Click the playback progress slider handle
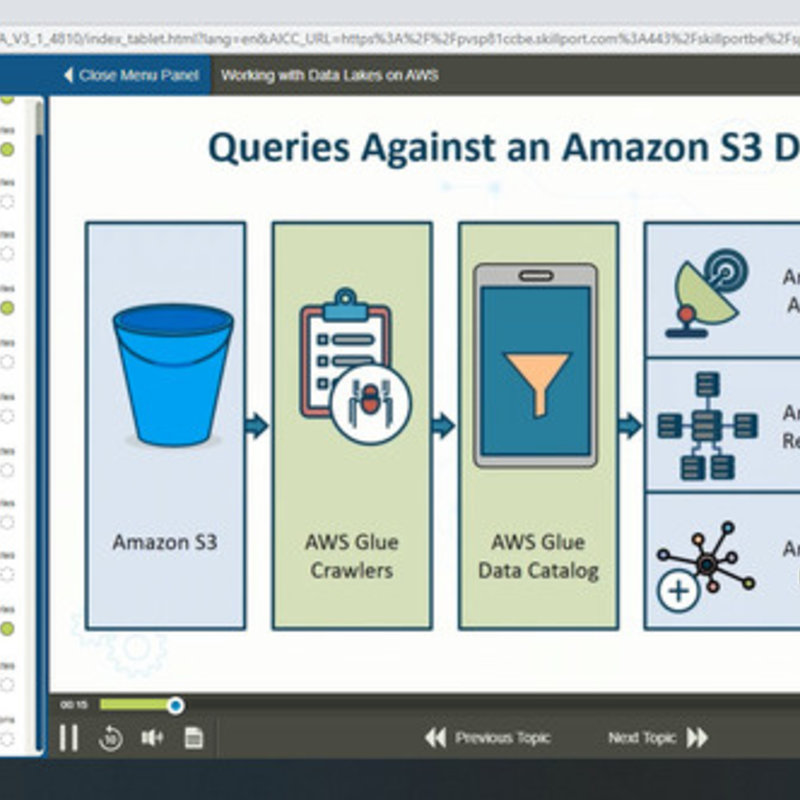The width and height of the screenshot is (800, 800). click(x=176, y=705)
